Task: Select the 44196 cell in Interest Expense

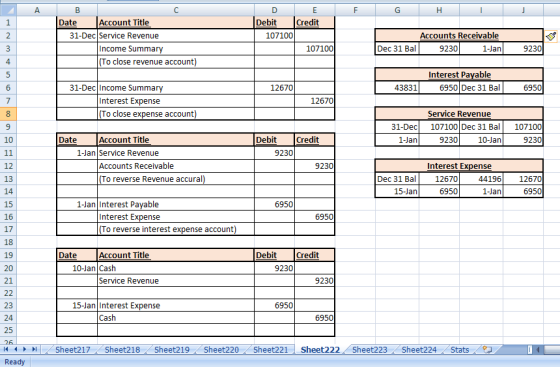Action: [x=481, y=179]
